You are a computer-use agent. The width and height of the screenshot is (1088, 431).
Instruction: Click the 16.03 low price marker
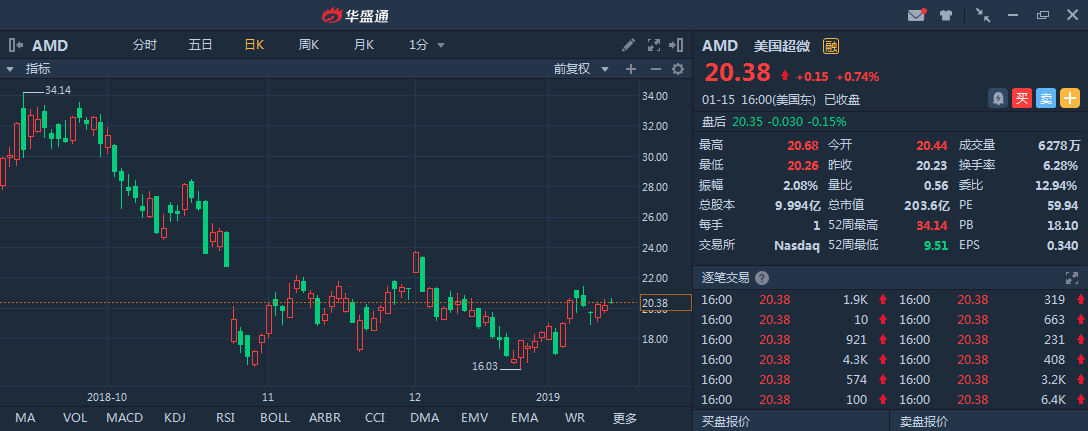point(485,366)
